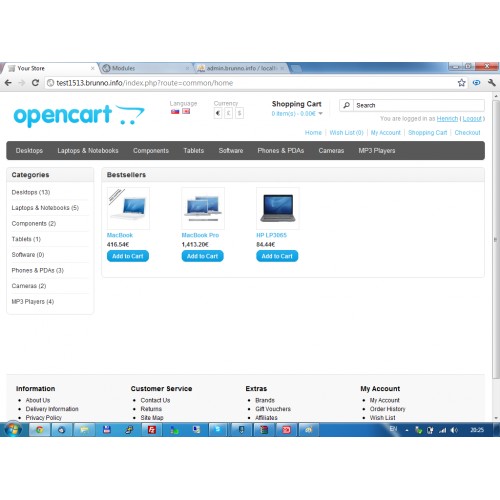Open Desktops (13) in Categories sidebar
The width and height of the screenshot is (500, 500).
tap(31, 192)
